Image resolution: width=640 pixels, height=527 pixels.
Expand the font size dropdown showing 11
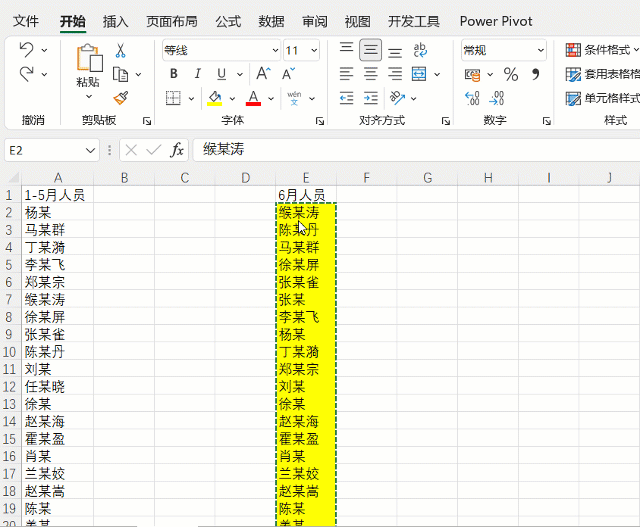tap(316, 50)
